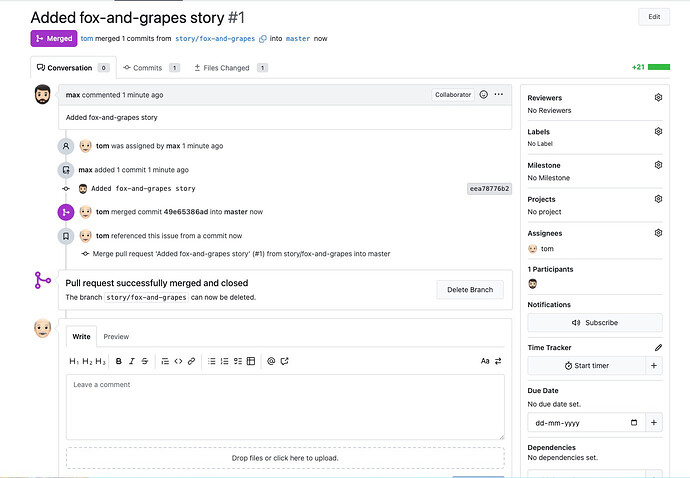Image resolution: width=690 pixels, height=478 pixels.
Task: Copy the story/fox-and-grapes branch name
Action: (x=263, y=38)
